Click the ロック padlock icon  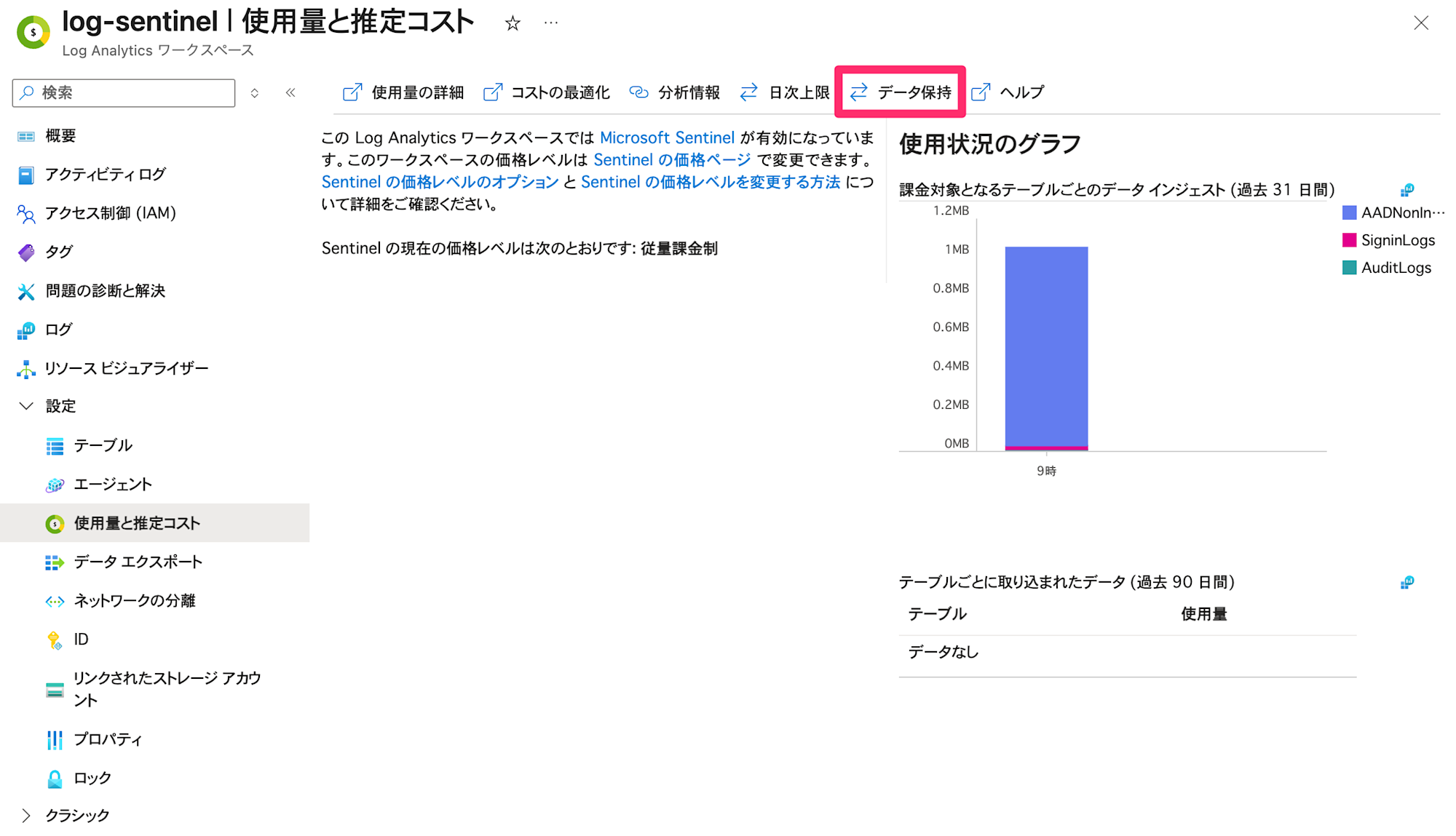(55, 779)
